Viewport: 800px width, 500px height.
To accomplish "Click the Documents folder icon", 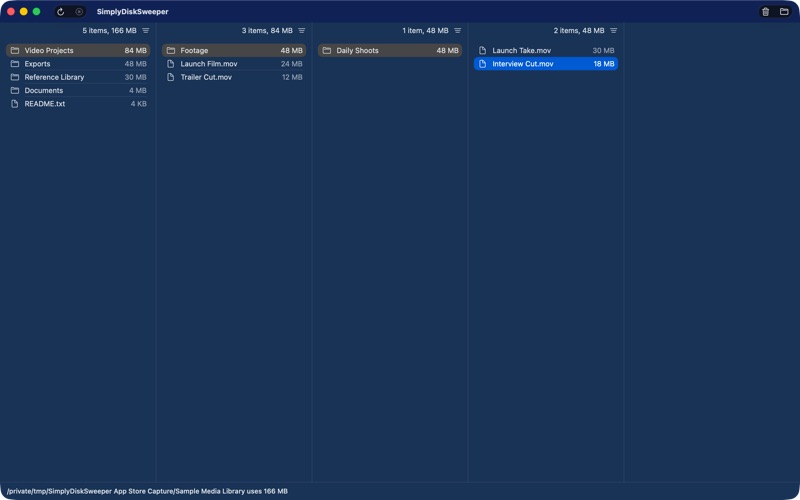I will (x=15, y=90).
